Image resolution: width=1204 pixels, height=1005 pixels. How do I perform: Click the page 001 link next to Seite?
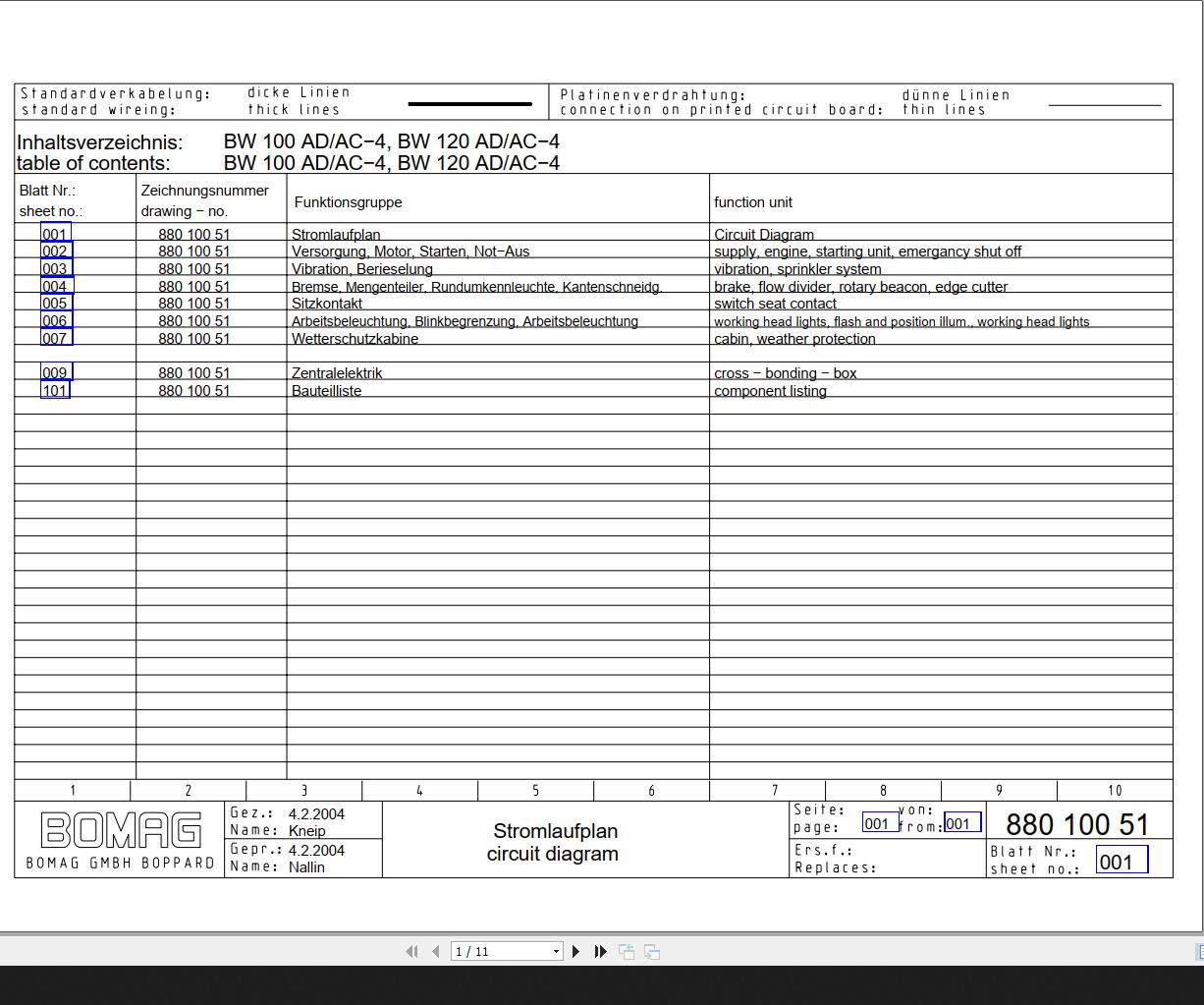pyautogui.click(x=880, y=823)
